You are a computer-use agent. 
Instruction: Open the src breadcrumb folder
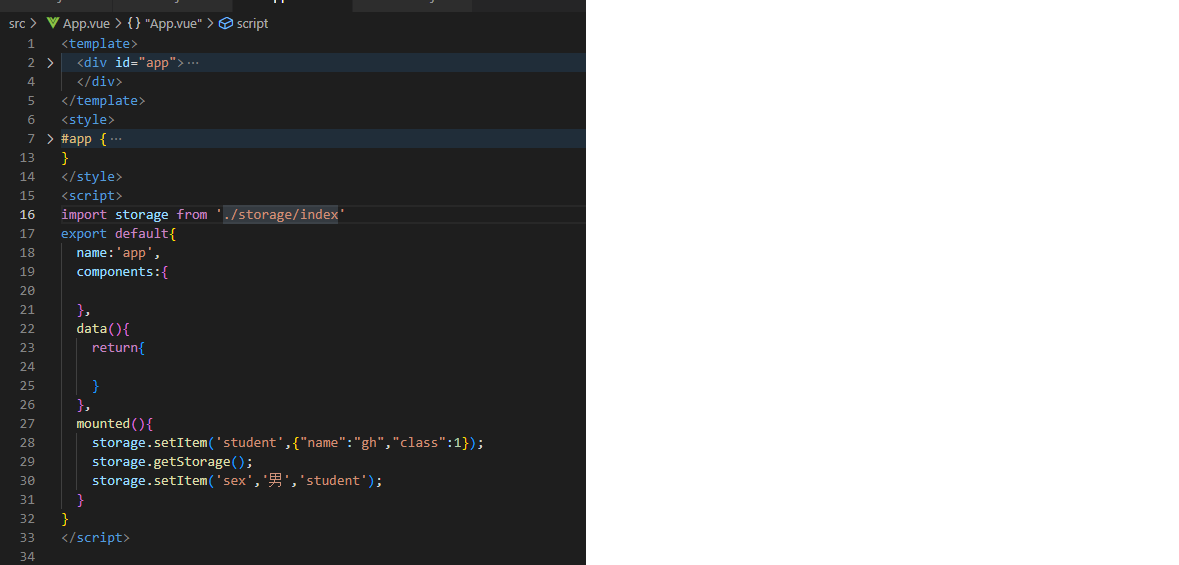point(17,23)
